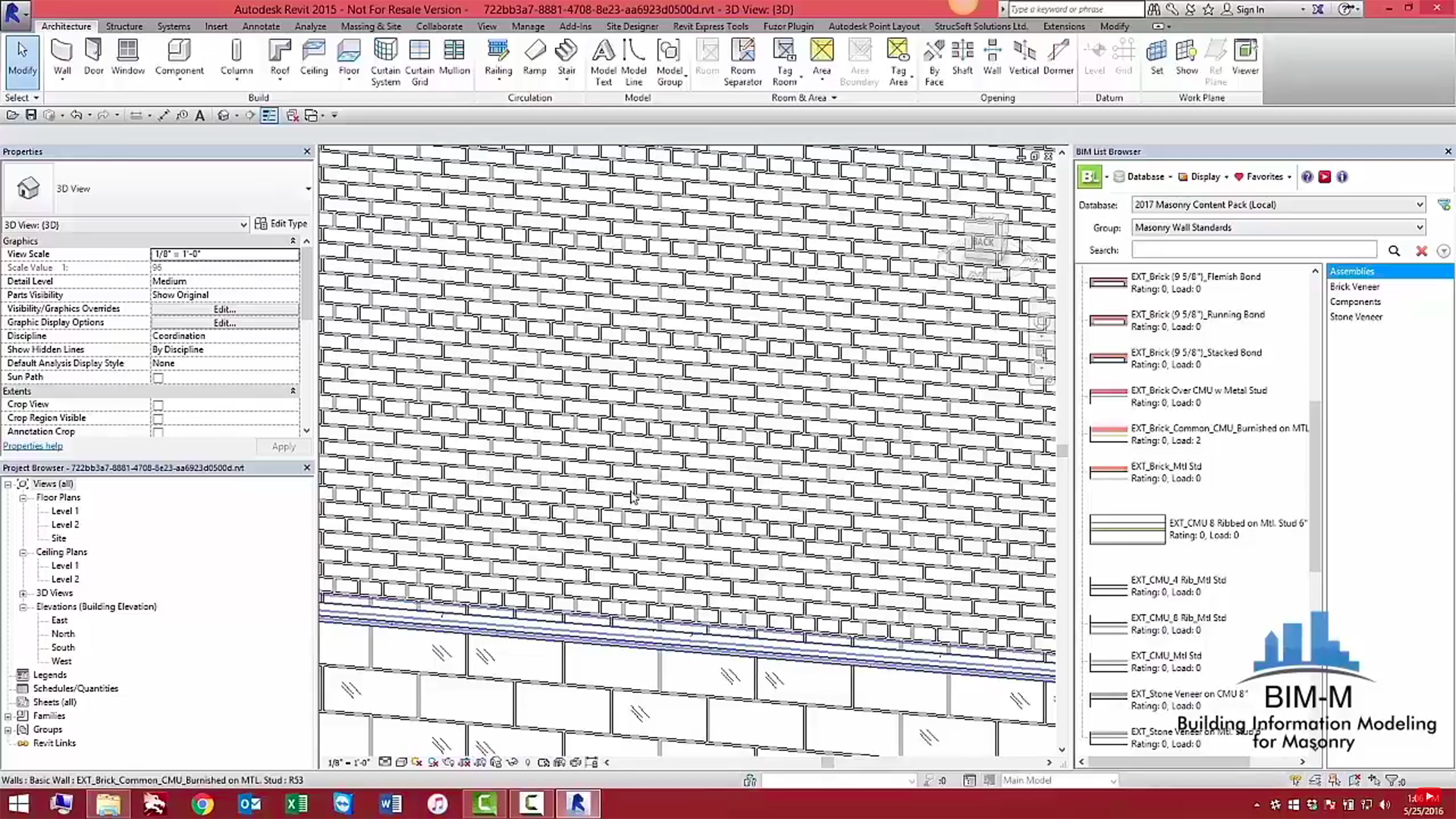
Task: Open the Annotate ribbon tab
Action: tap(261, 26)
